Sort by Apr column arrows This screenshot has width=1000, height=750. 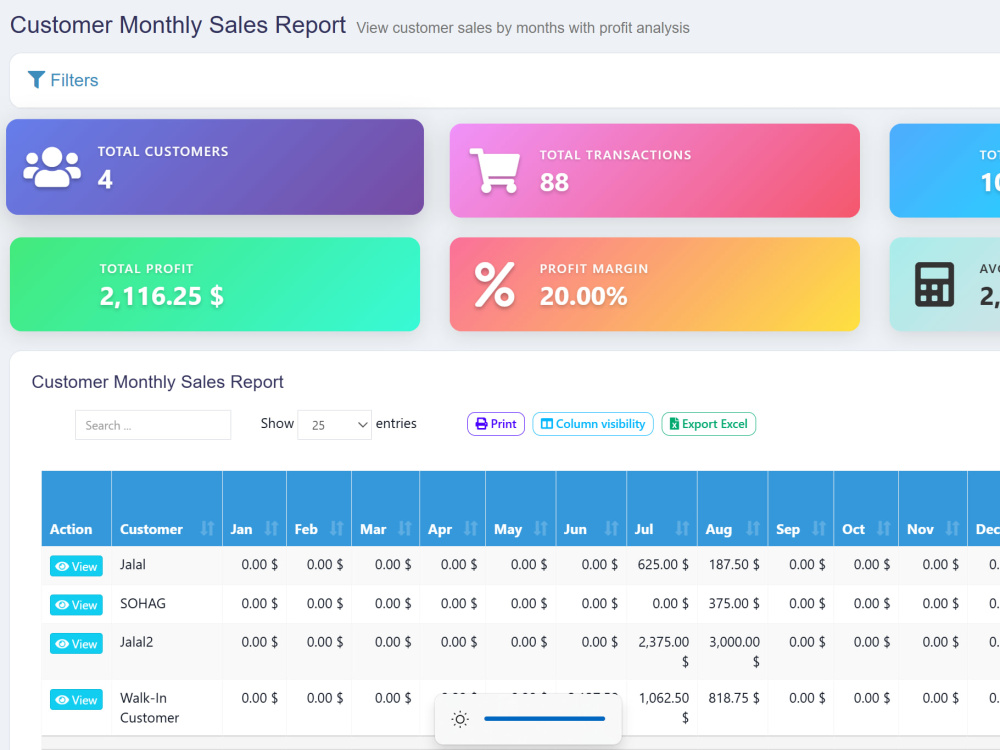click(x=470, y=529)
